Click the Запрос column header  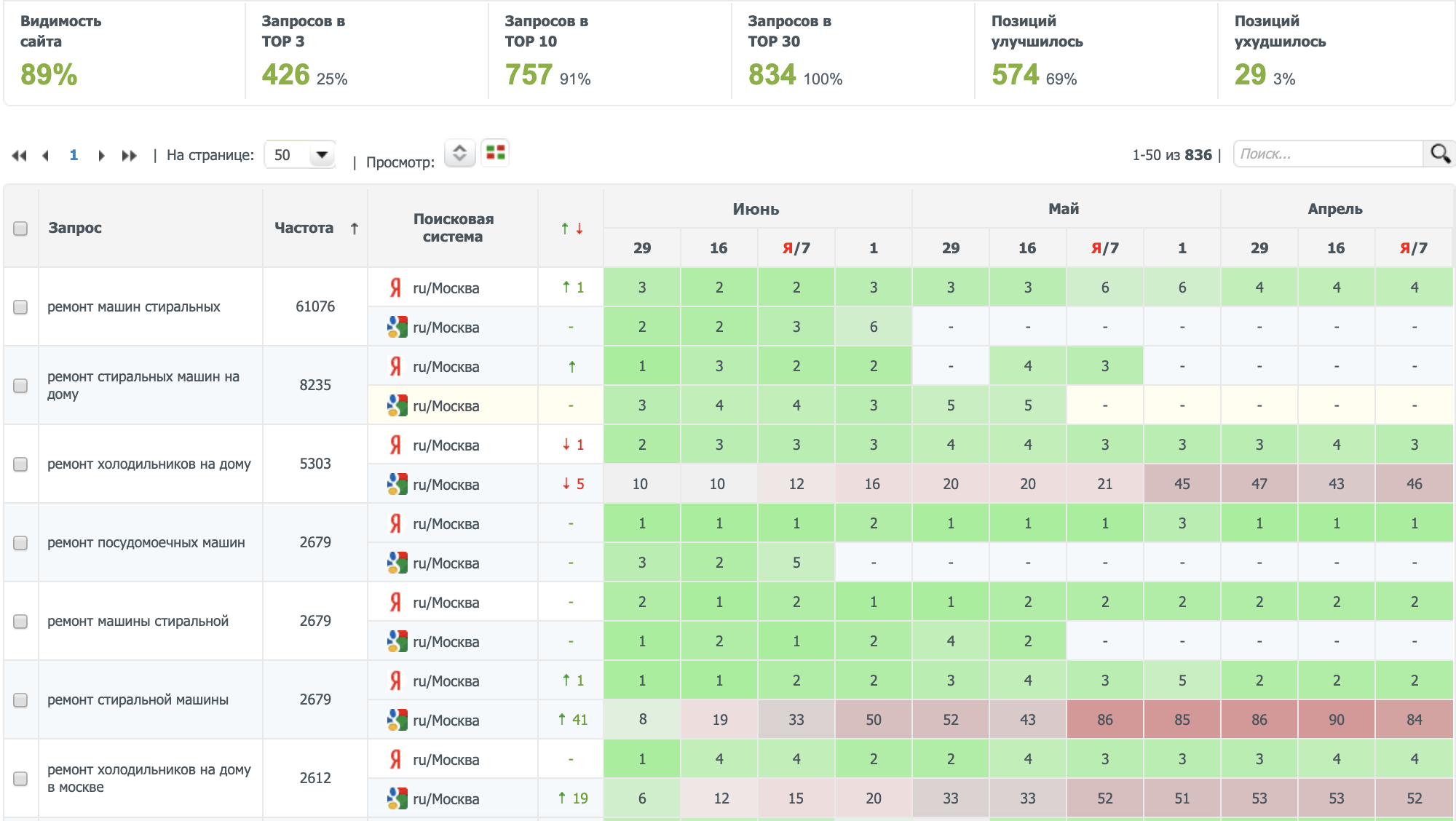tap(75, 228)
